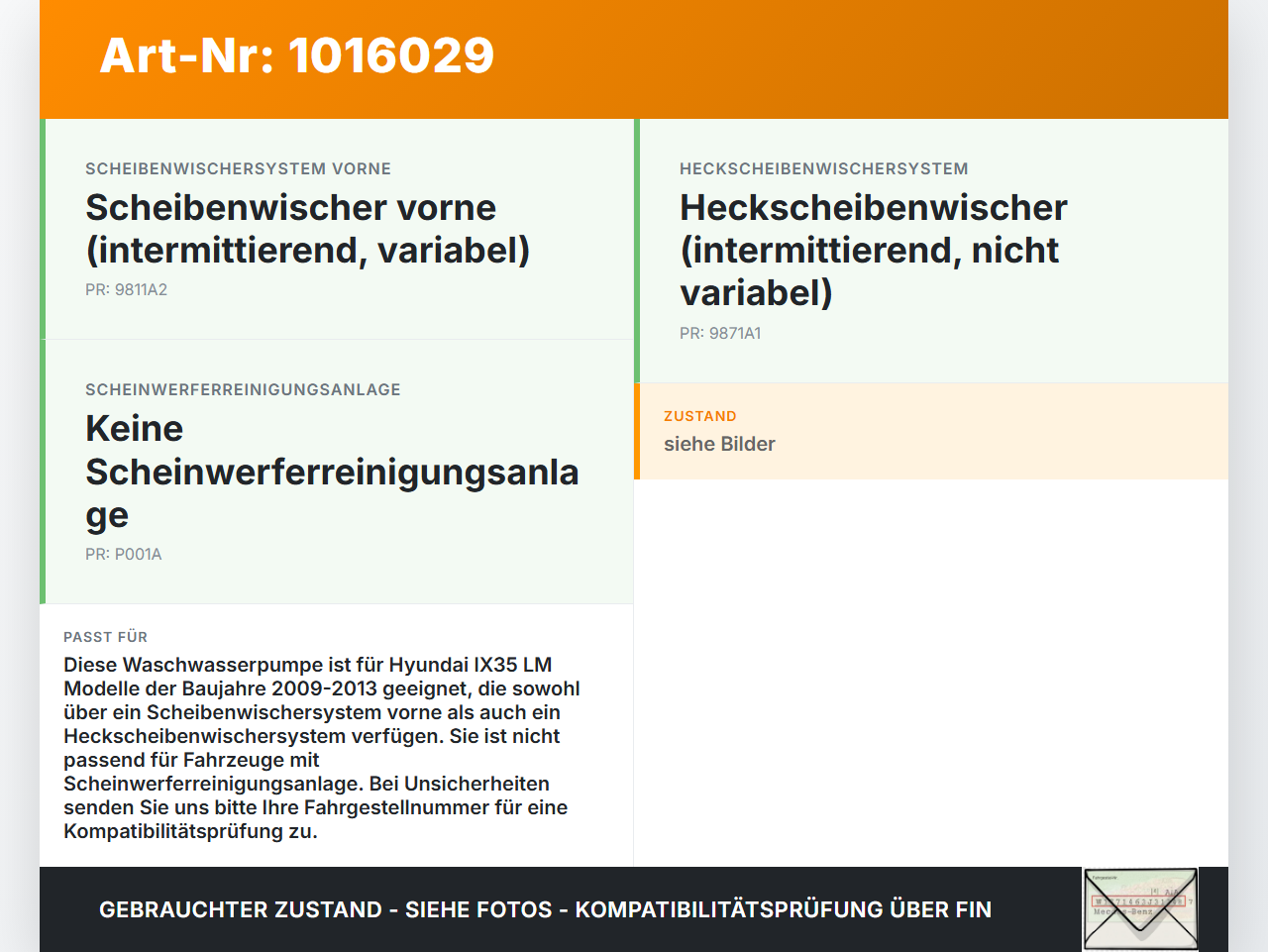This screenshot has height=952, width=1268.
Task: Expand the Scheibenwischersystem Vorne card
Action: click(337, 228)
